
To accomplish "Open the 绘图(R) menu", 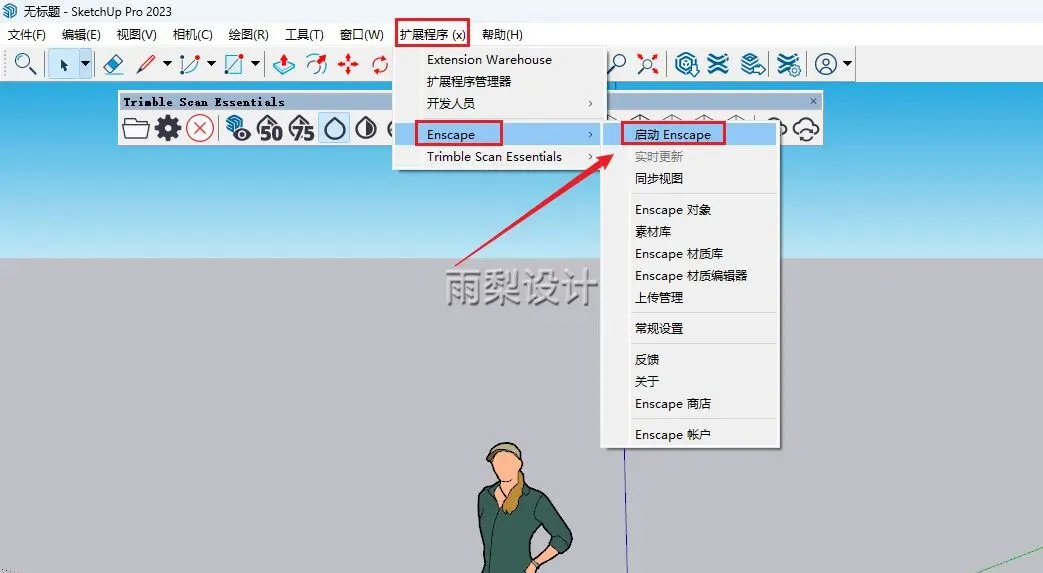I will point(248,35).
